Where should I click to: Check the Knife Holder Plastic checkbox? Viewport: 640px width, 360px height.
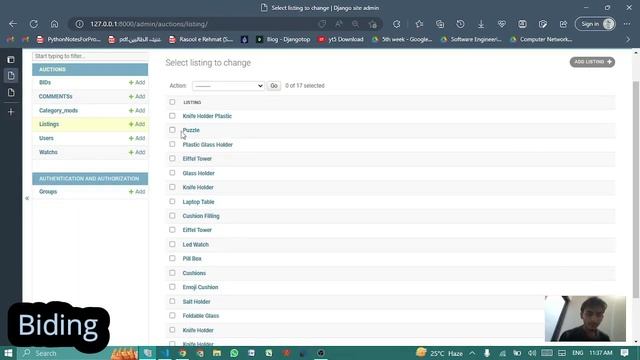tap(172, 116)
